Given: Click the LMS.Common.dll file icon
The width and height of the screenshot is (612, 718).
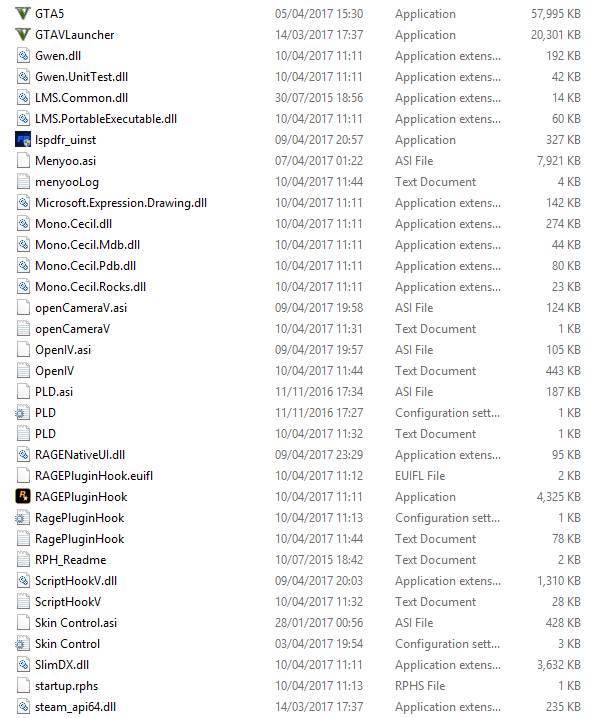Looking at the screenshot, I should (x=23, y=98).
